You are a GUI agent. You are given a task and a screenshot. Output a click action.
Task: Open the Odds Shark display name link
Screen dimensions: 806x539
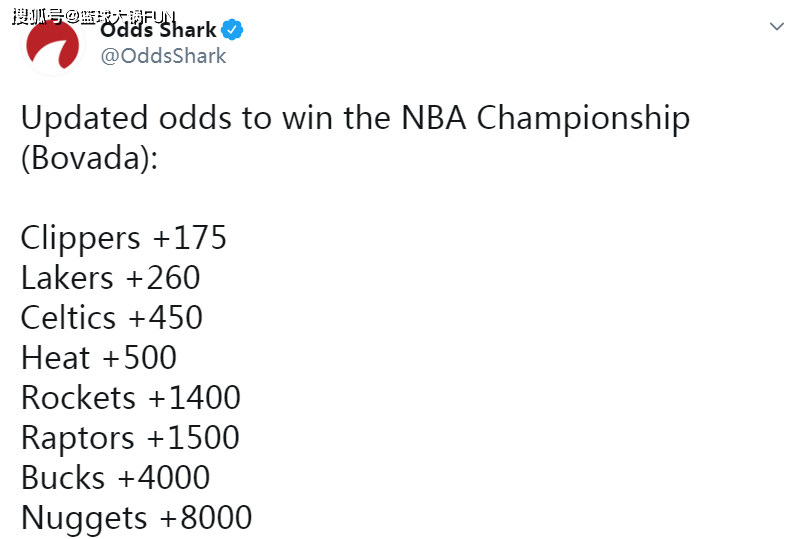(x=158, y=29)
